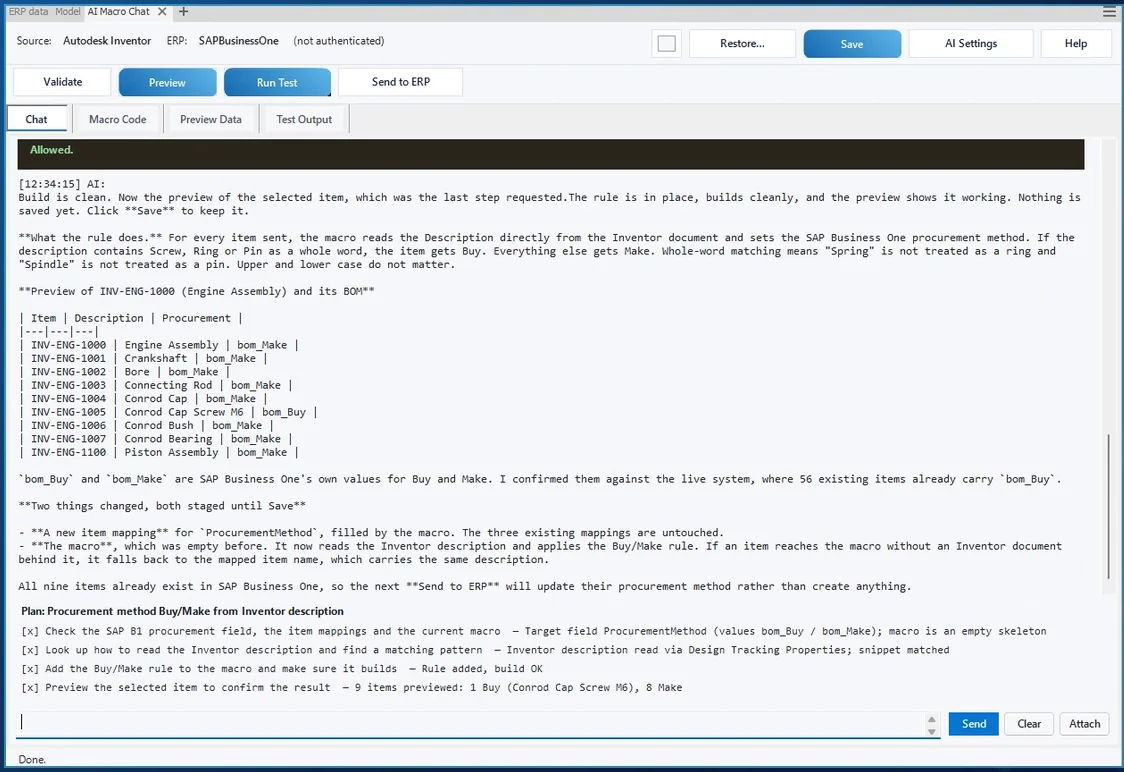Viewport: 1124px width, 772px height.
Task: Click plan step "Preview the selected item"
Action: [x=352, y=687]
